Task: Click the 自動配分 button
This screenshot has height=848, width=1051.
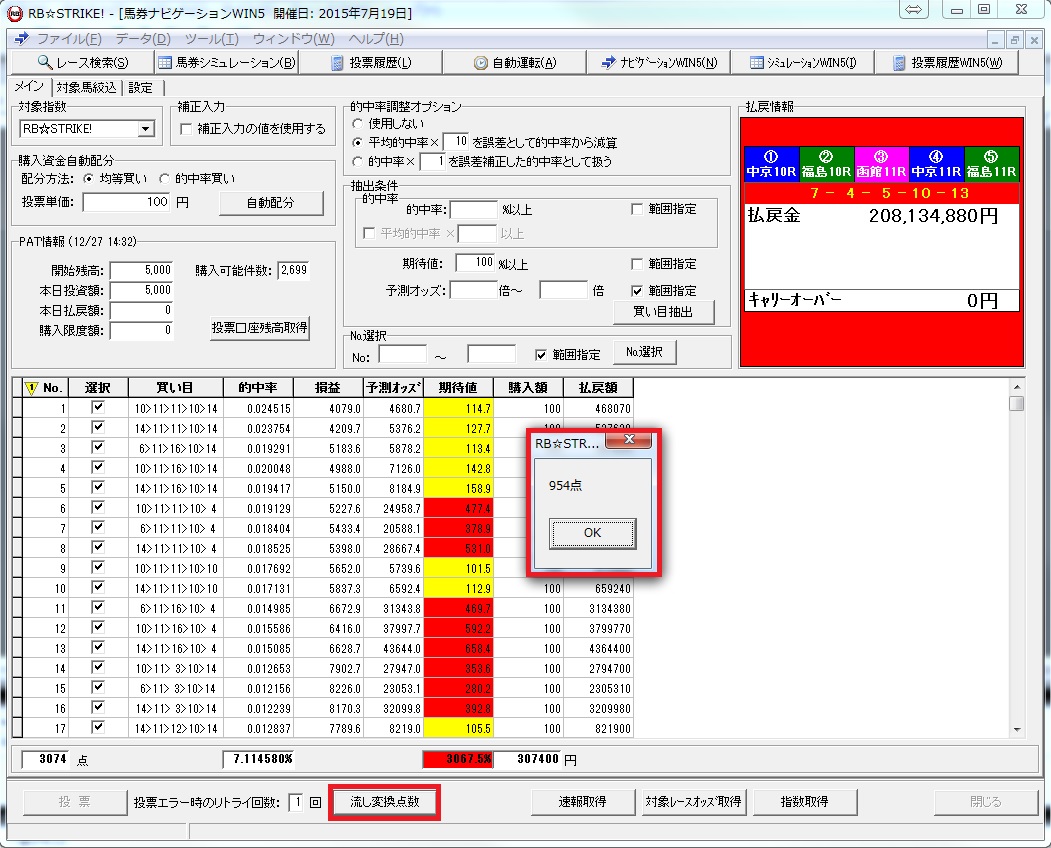Action: pos(271,202)
